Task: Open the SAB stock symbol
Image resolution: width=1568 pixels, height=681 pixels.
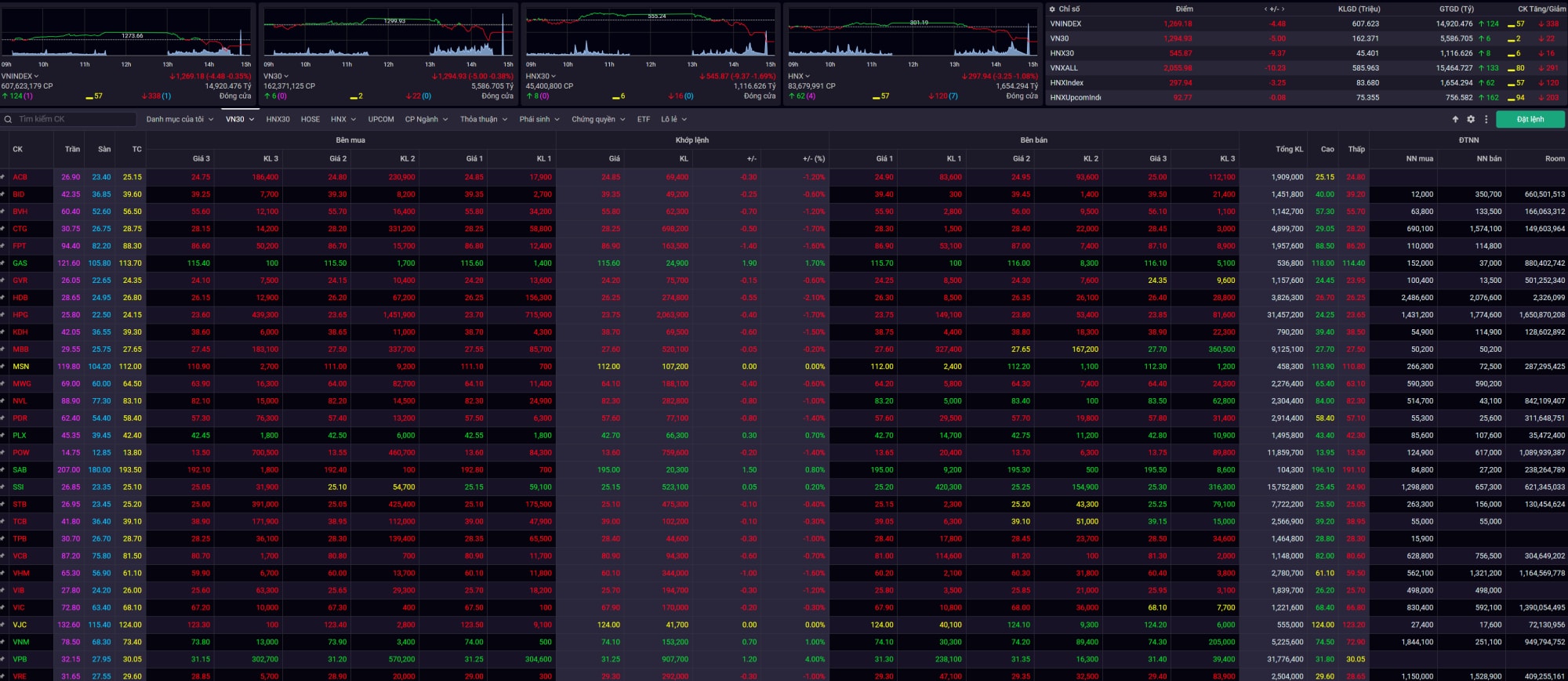Action: [x=20, y=470]
